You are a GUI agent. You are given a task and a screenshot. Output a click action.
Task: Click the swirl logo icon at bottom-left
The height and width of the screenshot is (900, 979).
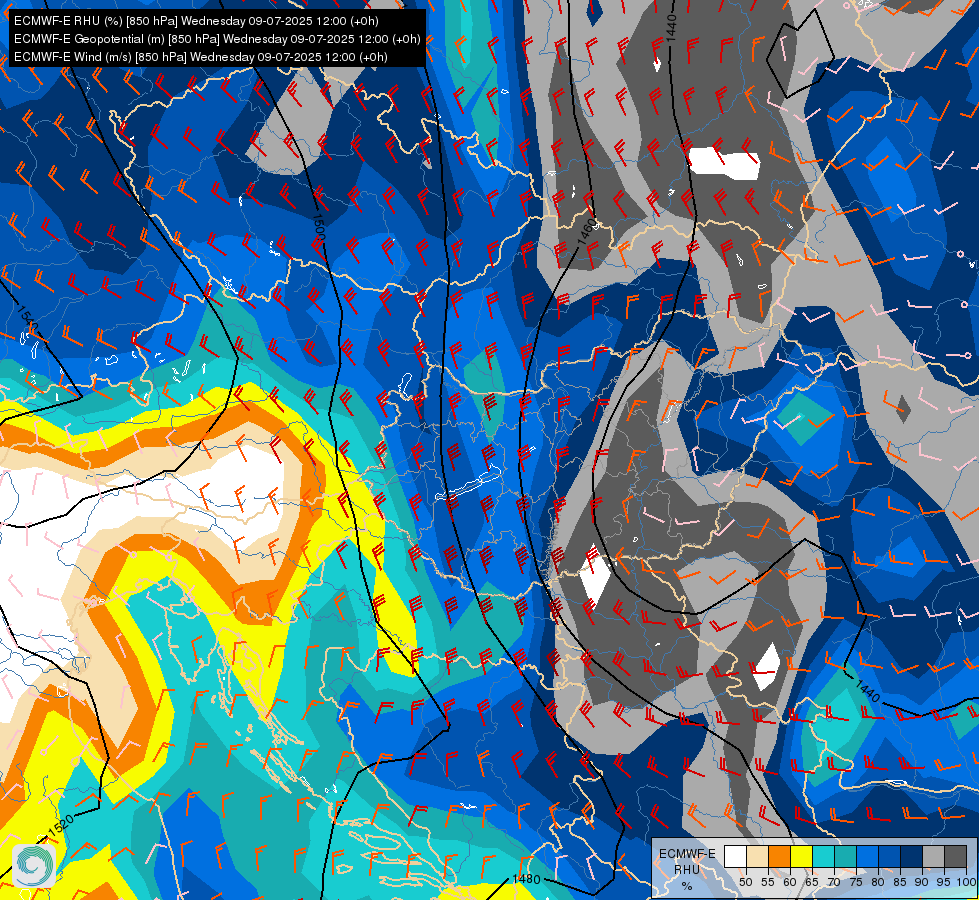pos(34,865)
